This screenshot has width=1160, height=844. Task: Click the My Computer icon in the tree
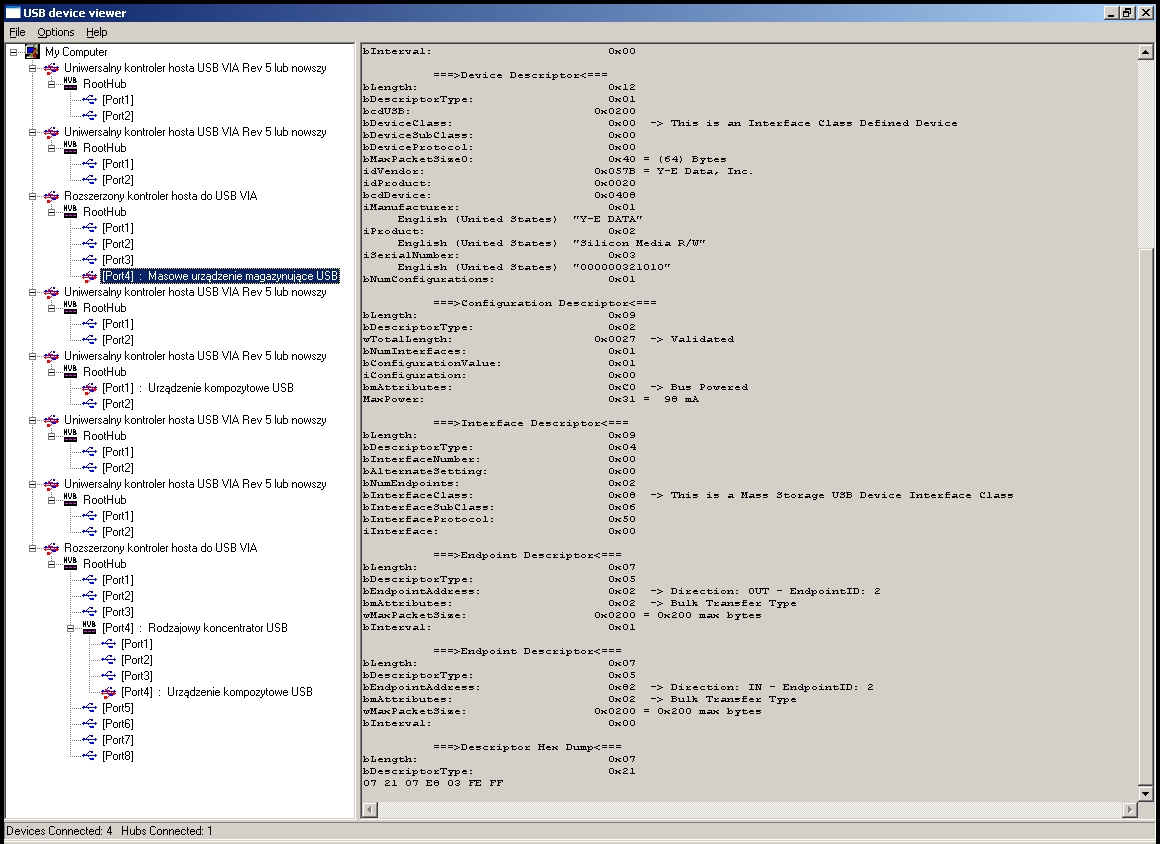coord(32,52)
